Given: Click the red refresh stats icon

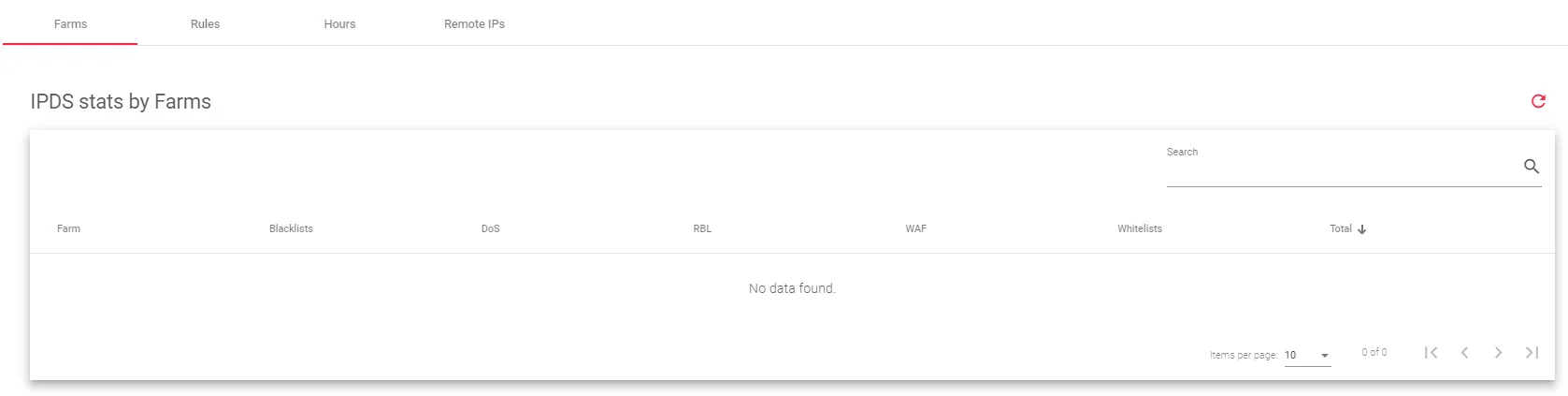Looking at the screenshot, I should coord(1537,101).
